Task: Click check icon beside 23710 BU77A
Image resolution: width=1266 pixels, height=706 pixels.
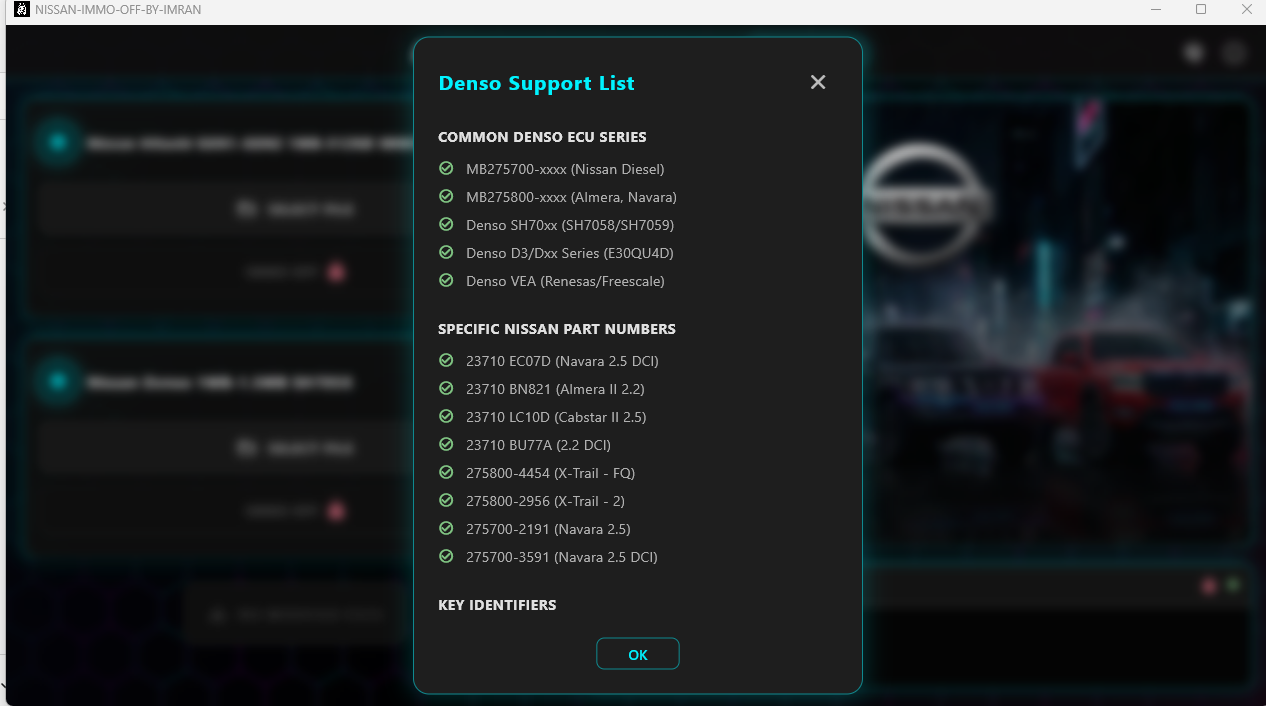Action: (446, 444)
